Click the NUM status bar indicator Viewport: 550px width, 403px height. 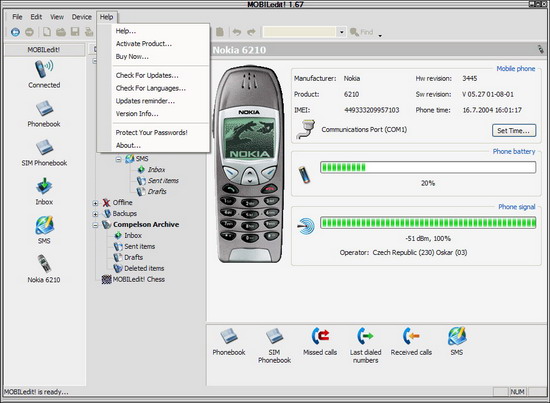tap(517, 392)
